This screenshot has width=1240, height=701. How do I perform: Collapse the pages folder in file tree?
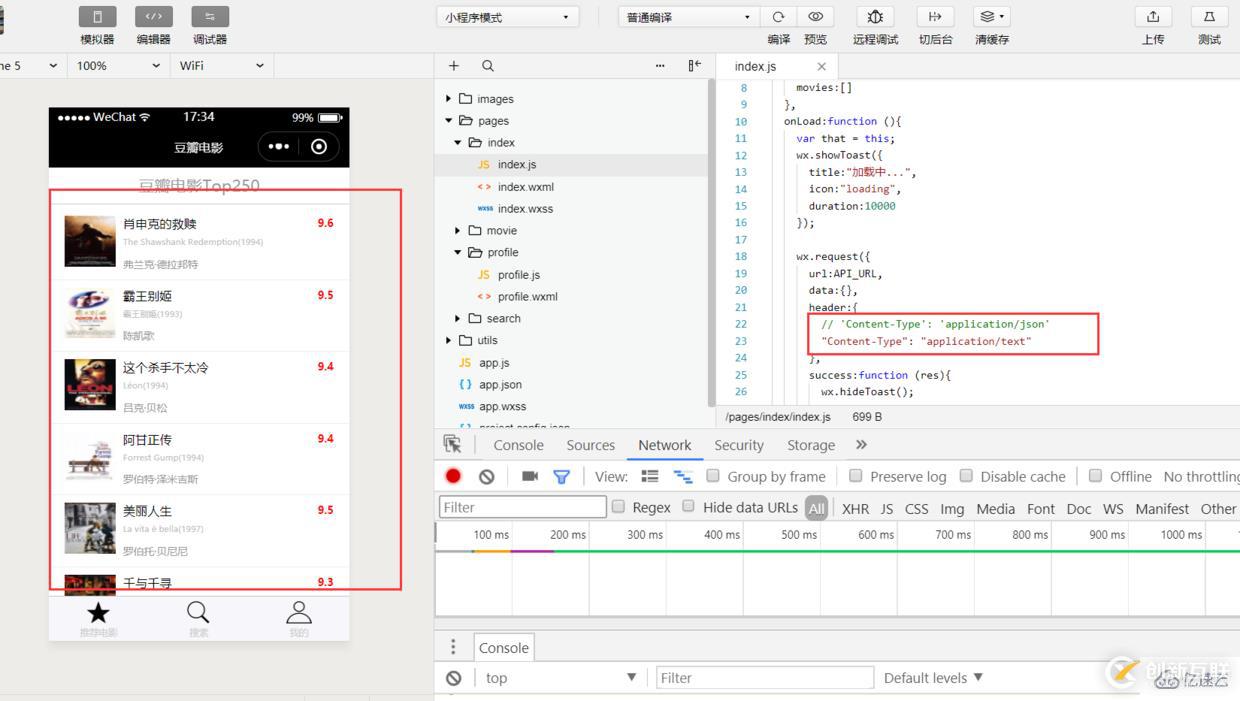[x=448, y=120]
